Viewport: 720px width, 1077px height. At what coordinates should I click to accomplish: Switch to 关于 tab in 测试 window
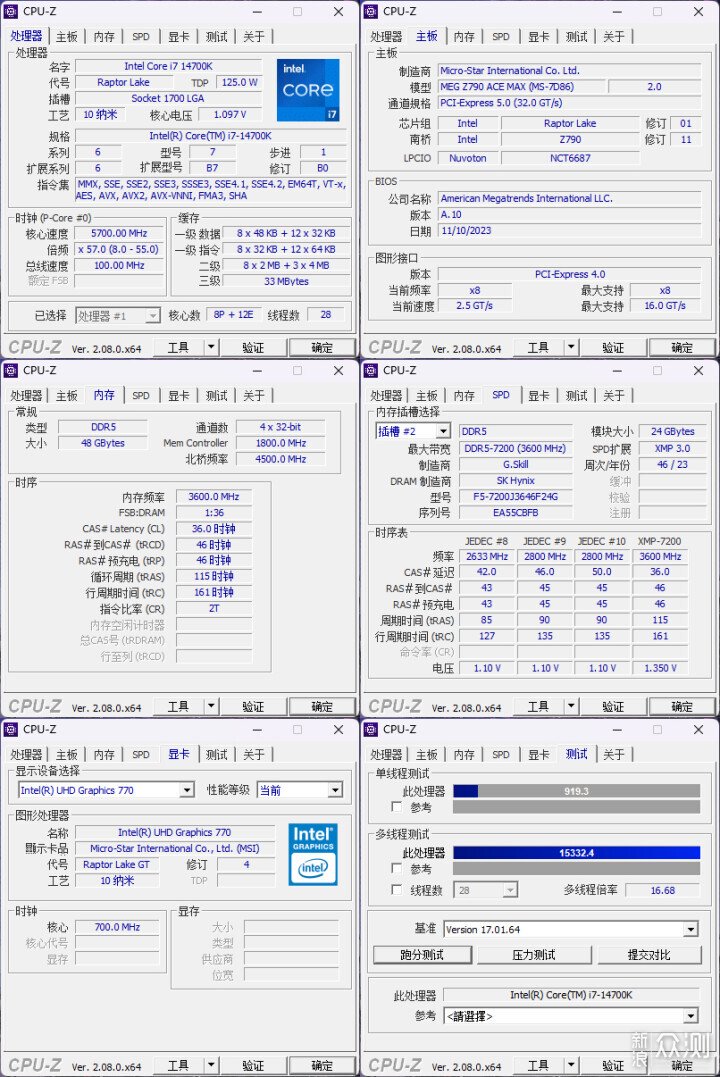614,755
